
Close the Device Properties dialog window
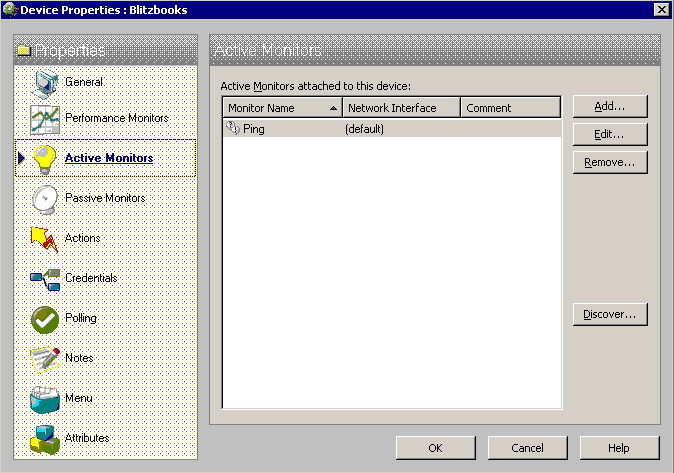(x=660, y=10)
